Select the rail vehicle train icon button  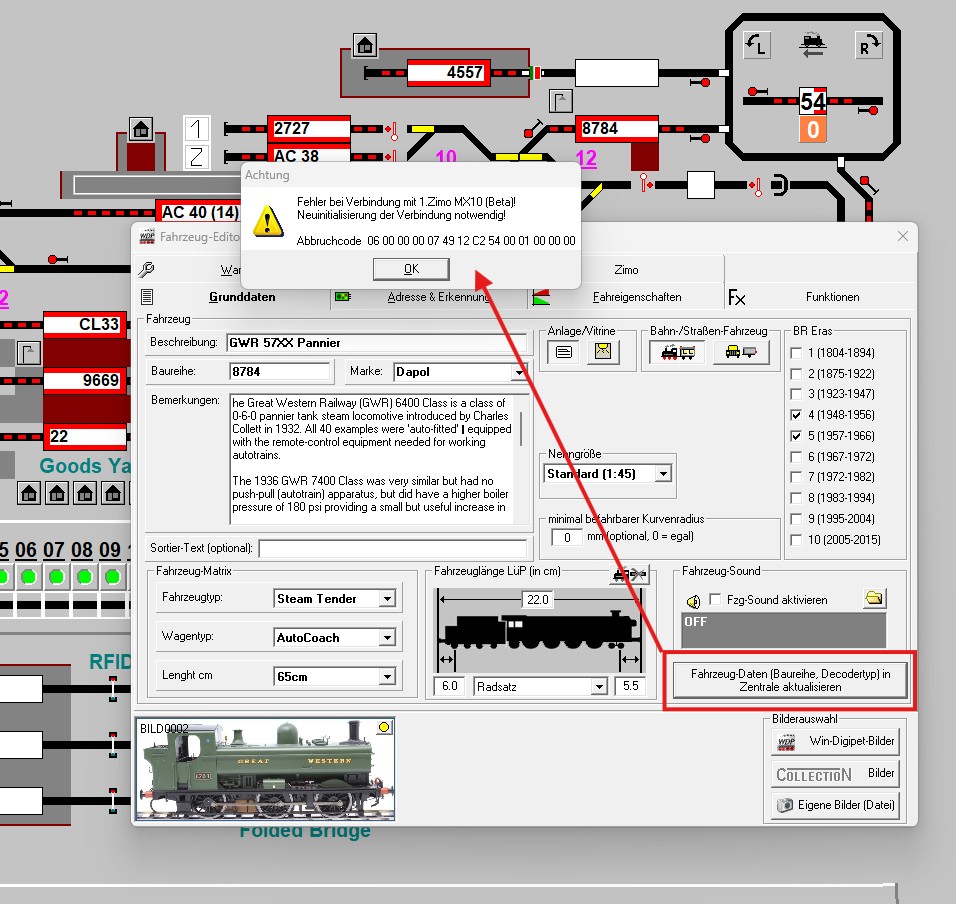pos(676,352)
